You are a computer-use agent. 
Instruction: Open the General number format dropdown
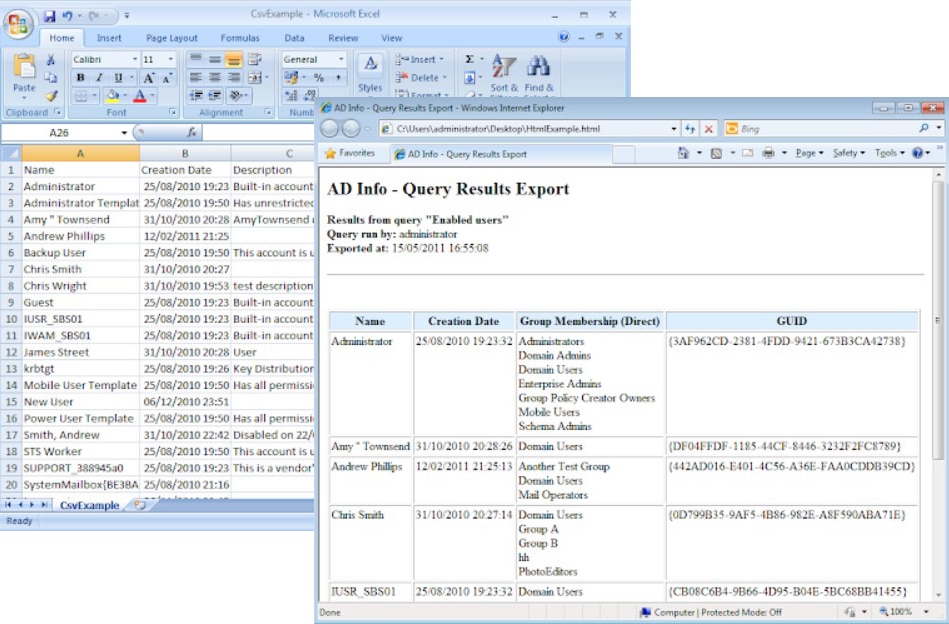click(341, 59)
